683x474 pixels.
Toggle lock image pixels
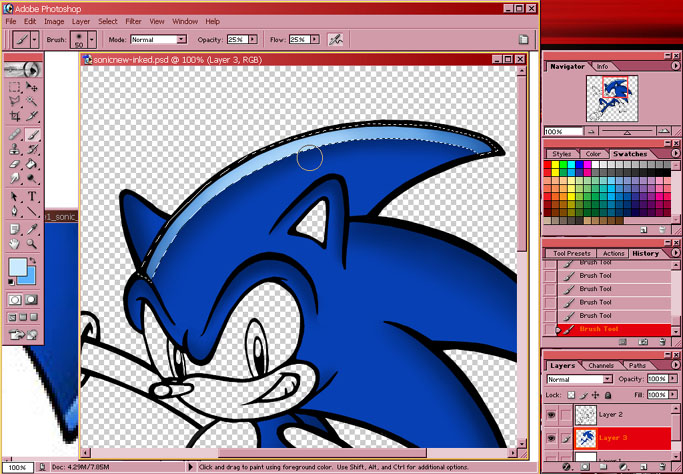click(x=584, y=395)
